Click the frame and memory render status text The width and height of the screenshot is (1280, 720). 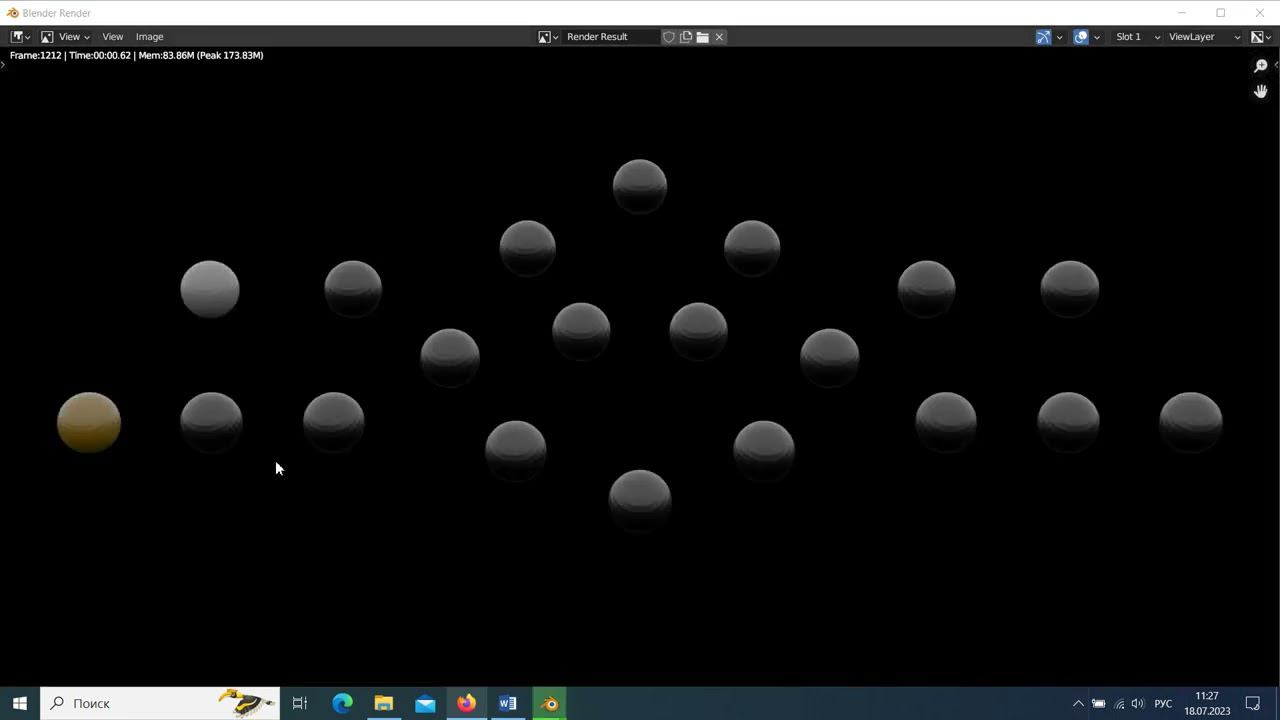click(x=137, y=55)
